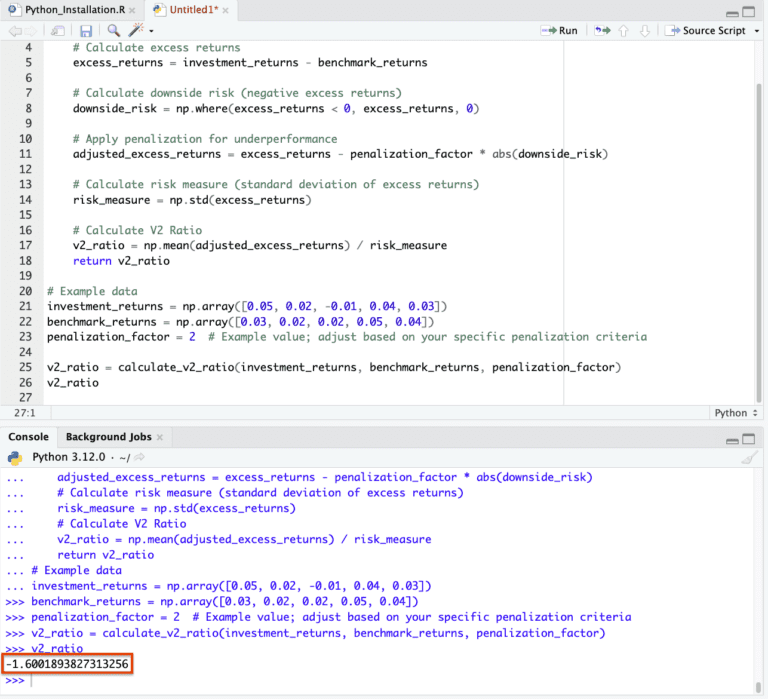Save the current document with floppy icon

[86, 31]
